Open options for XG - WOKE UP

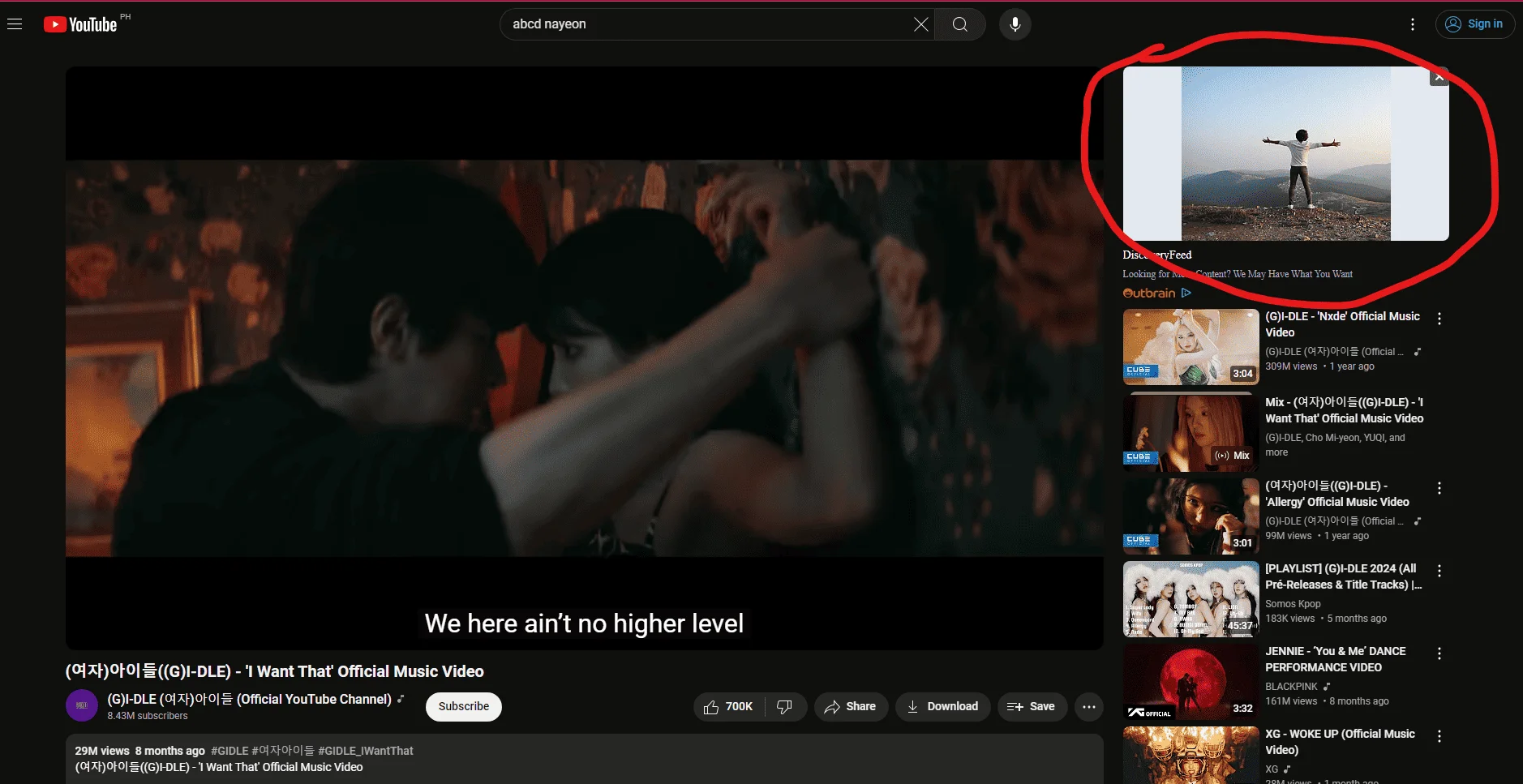1439,736
